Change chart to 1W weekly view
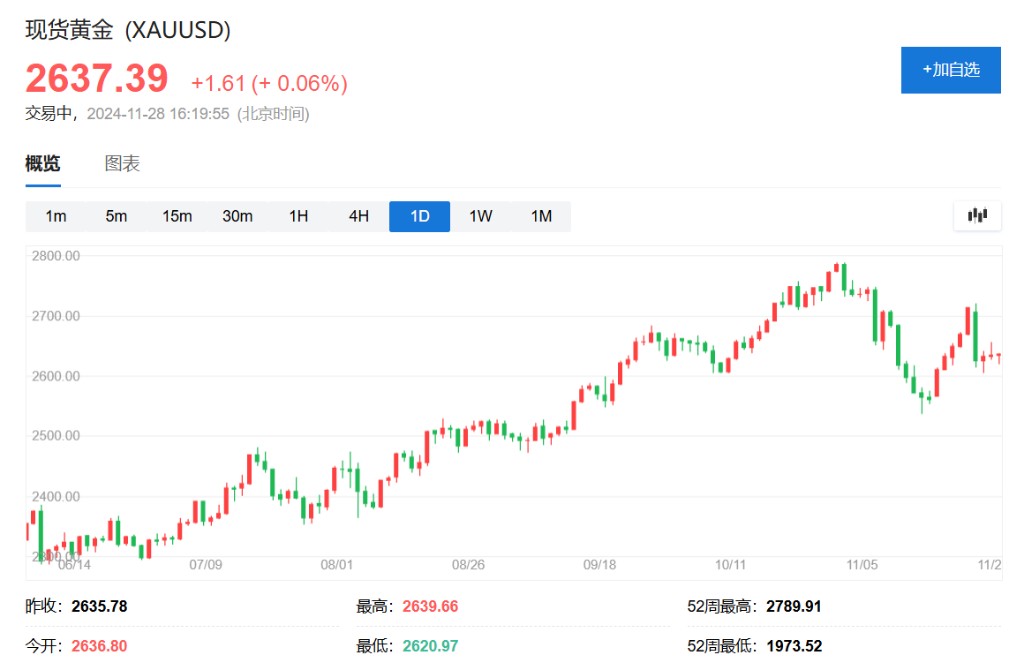The height and width of the screenshot is (665, 1024). click(481, 216)
